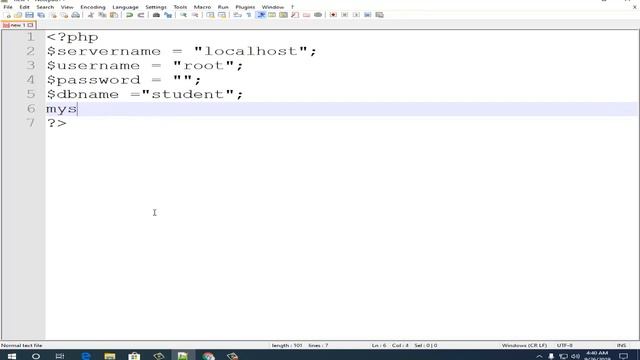Click the macro Playback icon
Screen dimensions: 640x360
pyautogui.click(x=356, y=15)
